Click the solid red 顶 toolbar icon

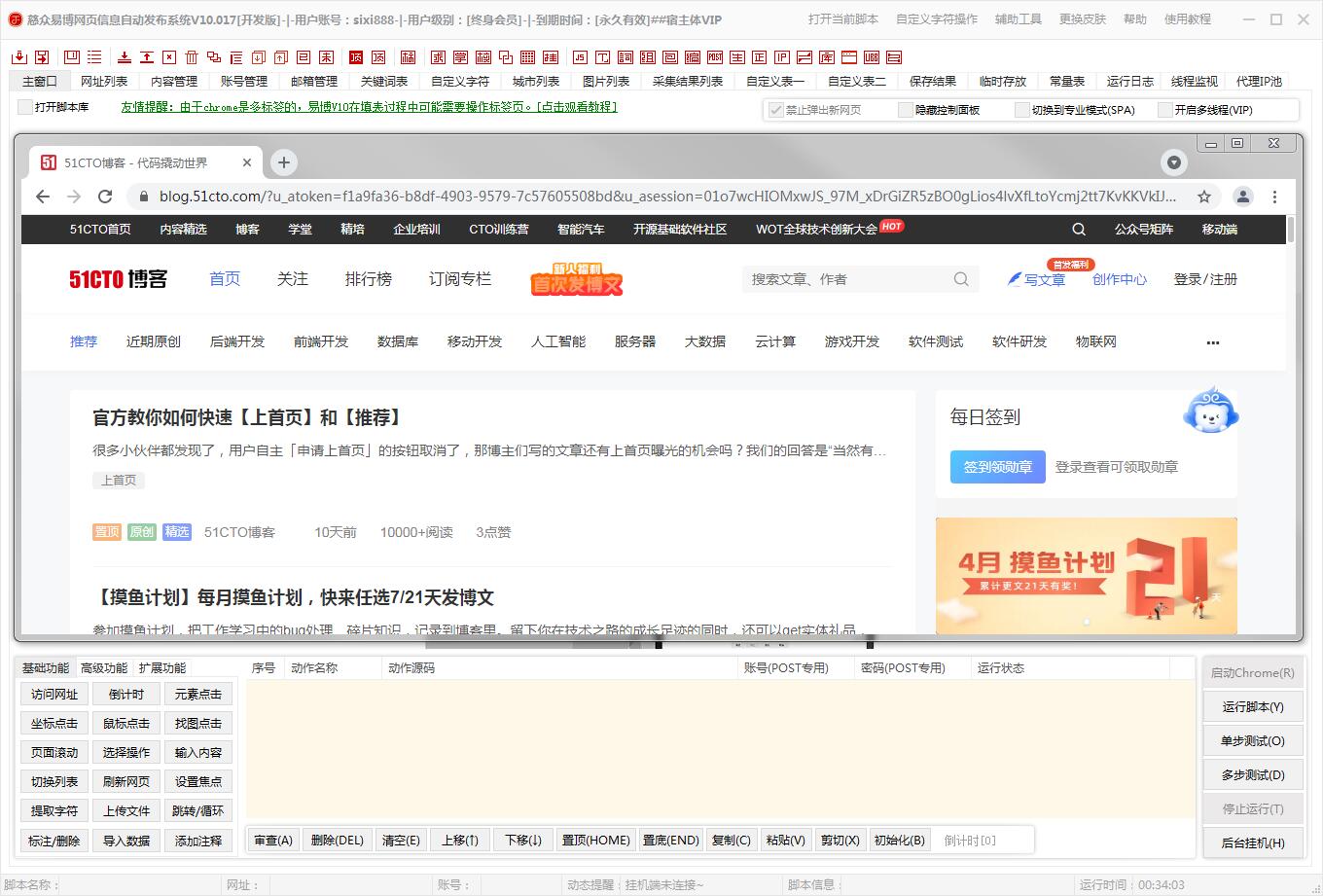tap(356, 57)
